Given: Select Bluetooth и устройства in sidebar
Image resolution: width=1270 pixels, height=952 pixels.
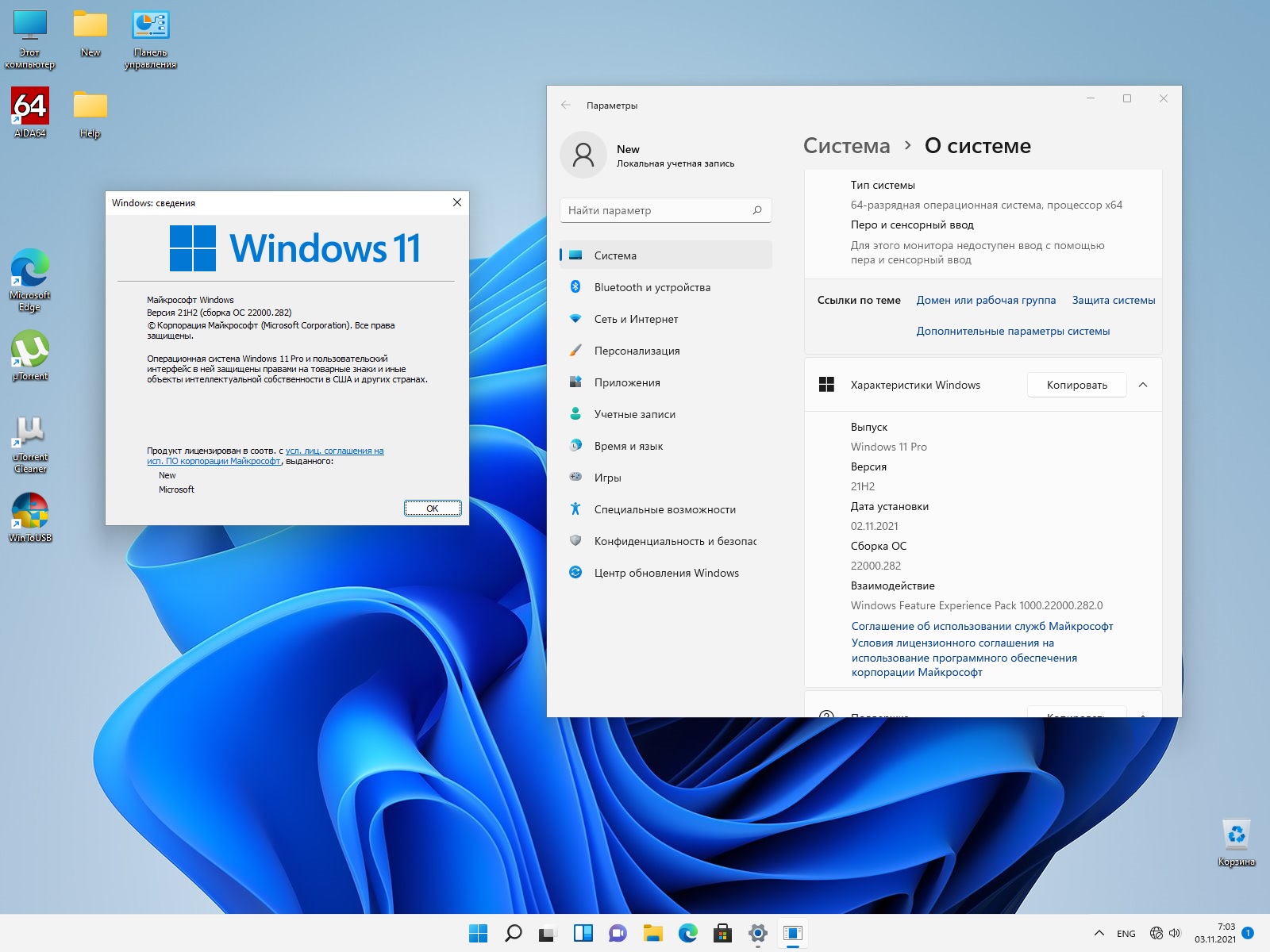Looking at the screenshot, I should [x=652, y=287].
